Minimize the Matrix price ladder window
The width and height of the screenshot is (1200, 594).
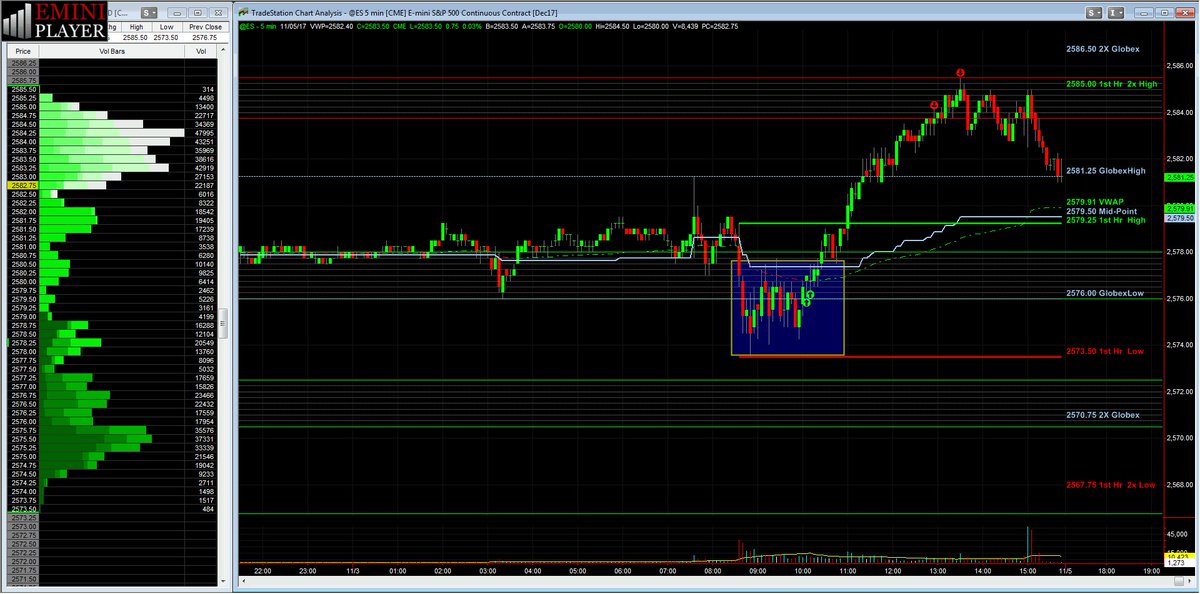click(176, 12)
